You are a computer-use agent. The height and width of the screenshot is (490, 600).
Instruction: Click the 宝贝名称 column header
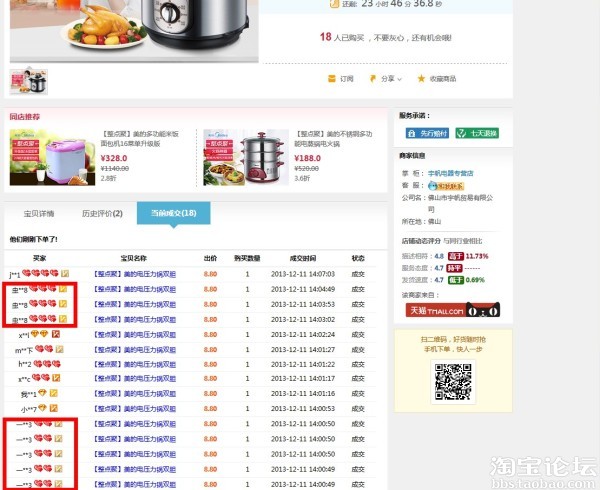pyautogui.click(x=134, y=258)
